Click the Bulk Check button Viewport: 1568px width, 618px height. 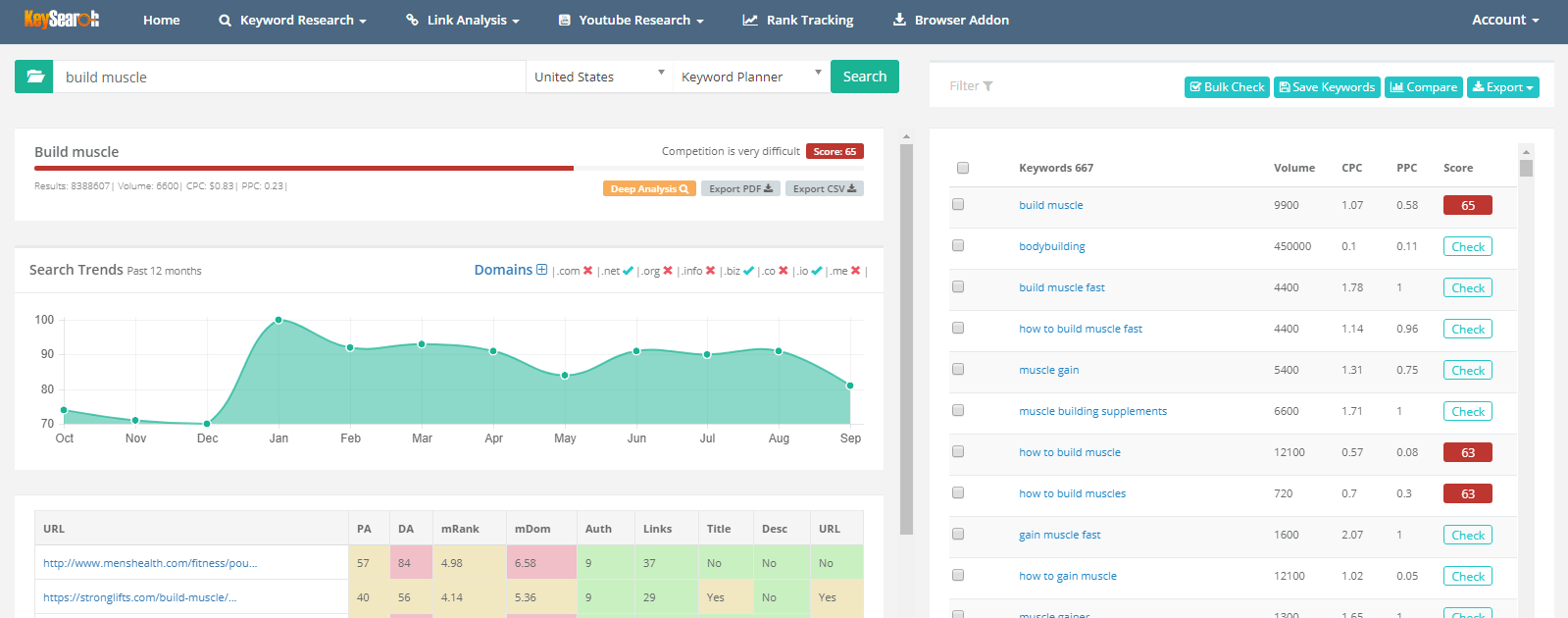[1227, 87]
